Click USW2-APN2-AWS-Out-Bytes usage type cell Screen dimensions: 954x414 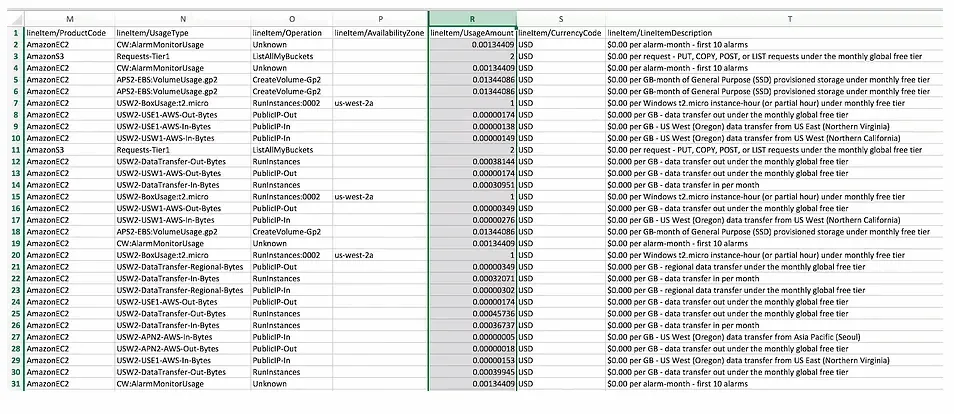click(183, 349)
